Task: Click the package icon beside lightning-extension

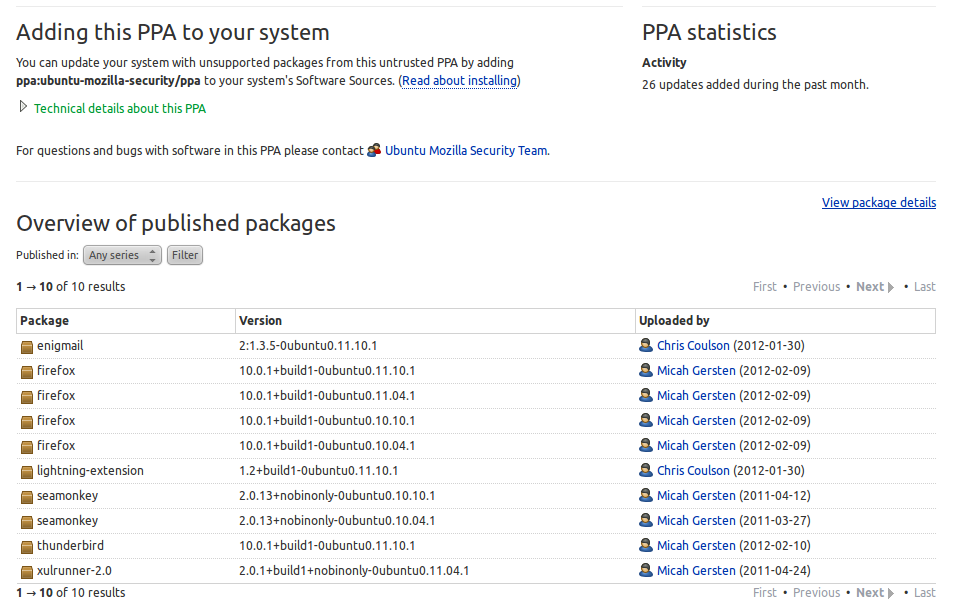Action: [x=27, y=472]
